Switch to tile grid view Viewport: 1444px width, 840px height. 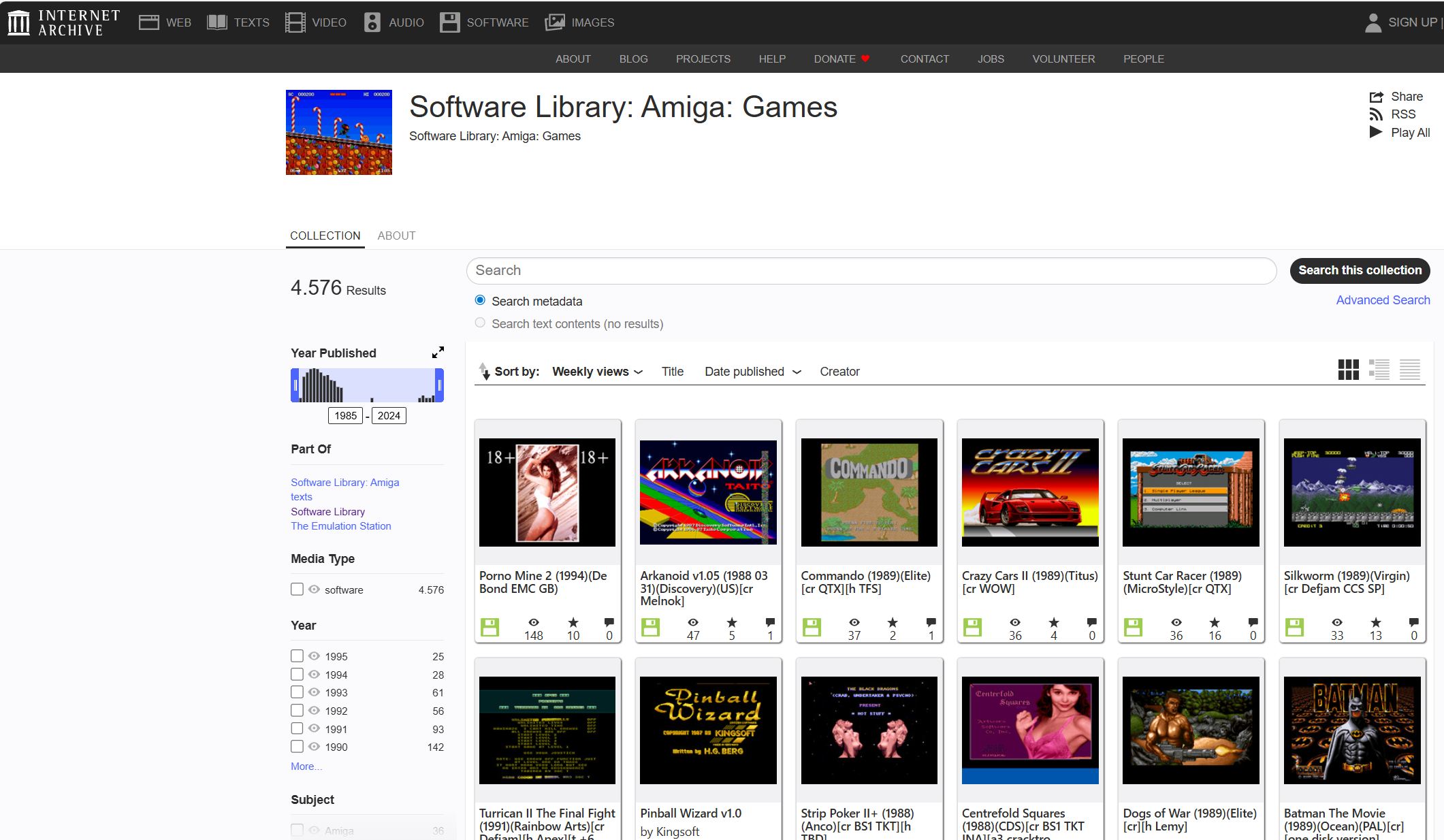point(1348,370)
